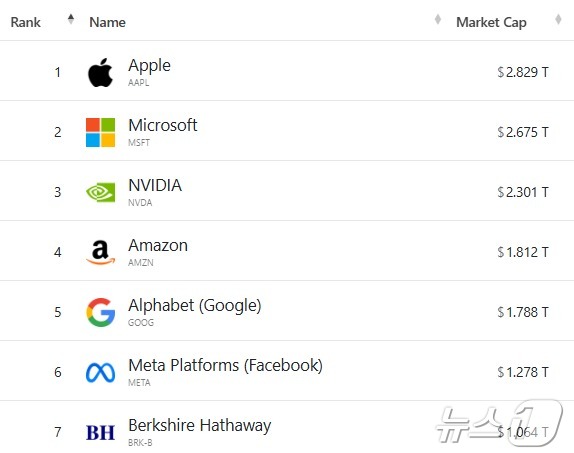Image resolution: width=574 pixels, height=453 pixels.
Task: Open the Apple company link
Action: point(149,66)
